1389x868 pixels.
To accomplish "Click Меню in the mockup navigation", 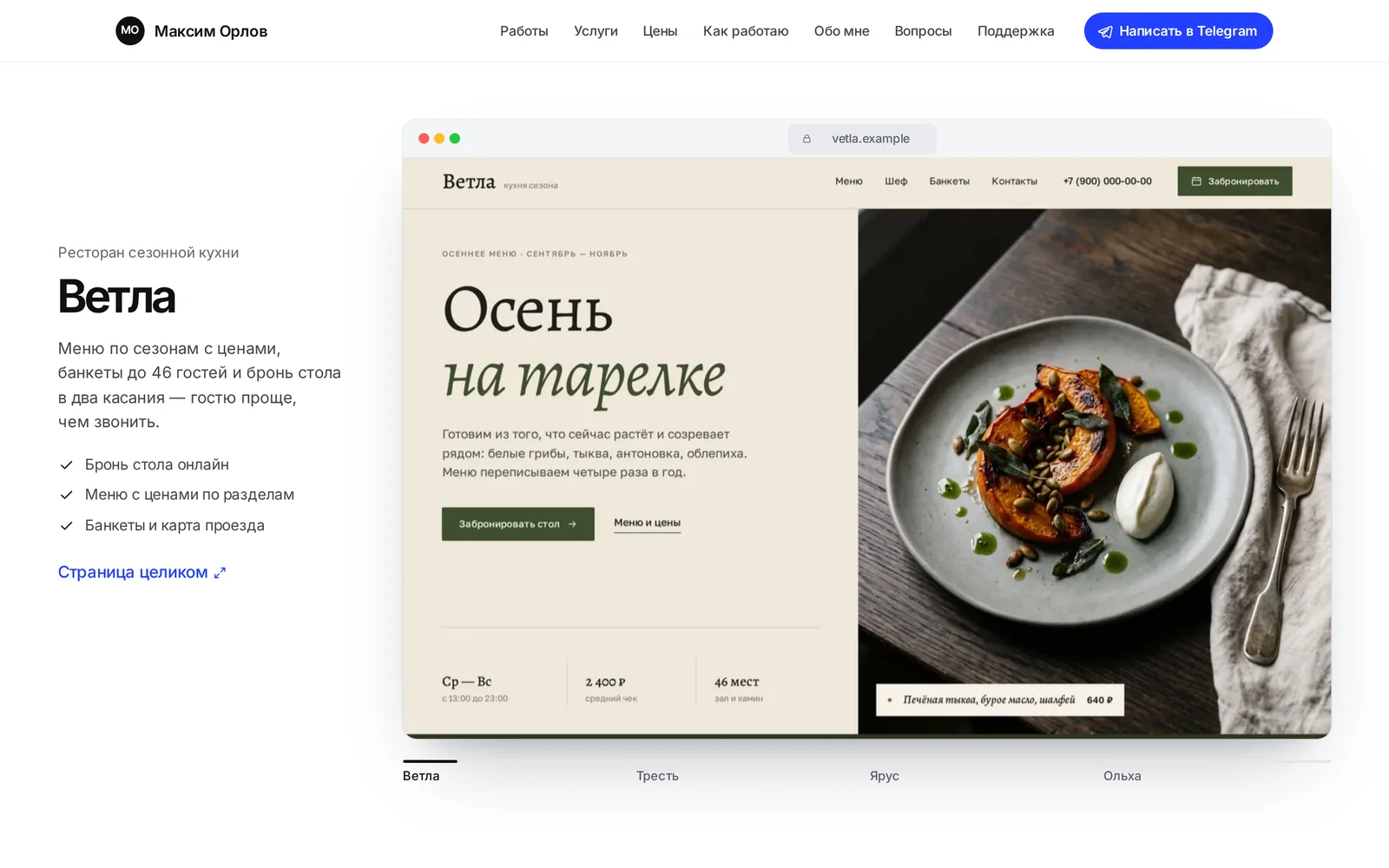I will (x=849, y=181).
